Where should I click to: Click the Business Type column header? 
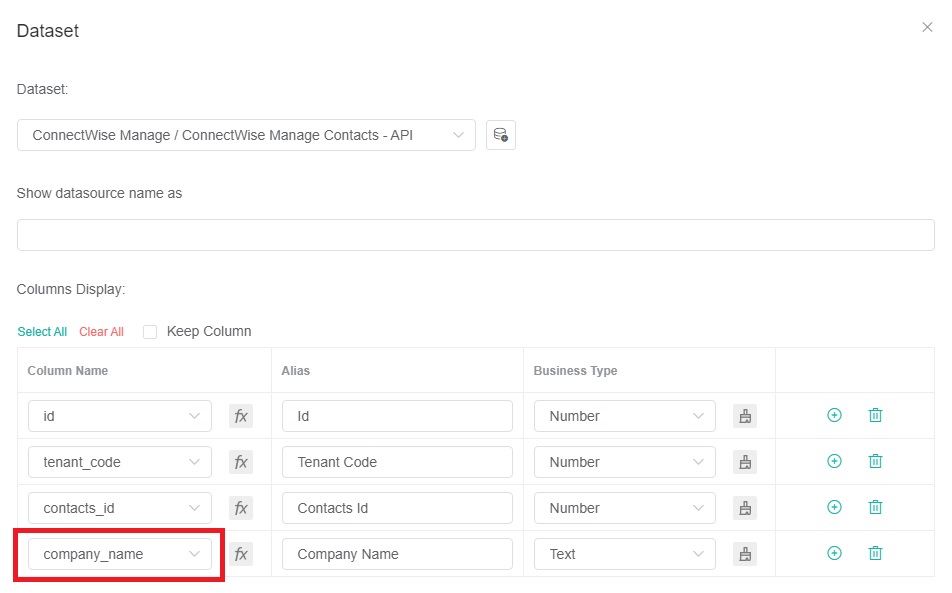(x=575, y=370)
